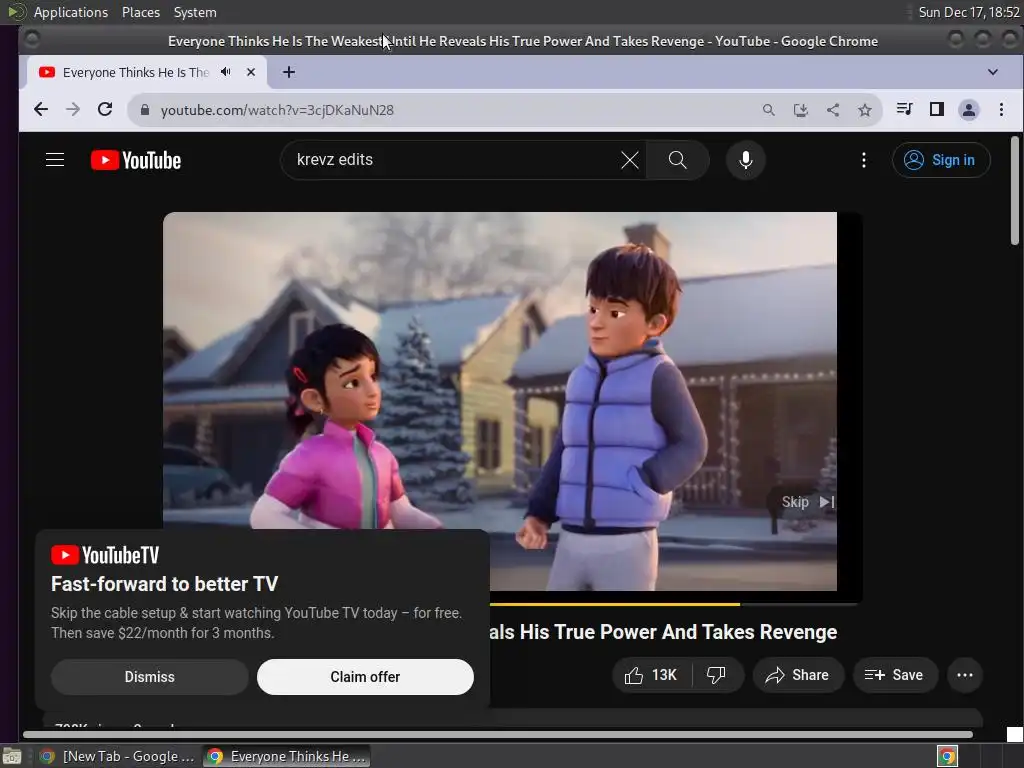Open a new tab with plus button
The height and width of the screenshot is (768, 1024).
pyautogui.click(x=289, y=72)
